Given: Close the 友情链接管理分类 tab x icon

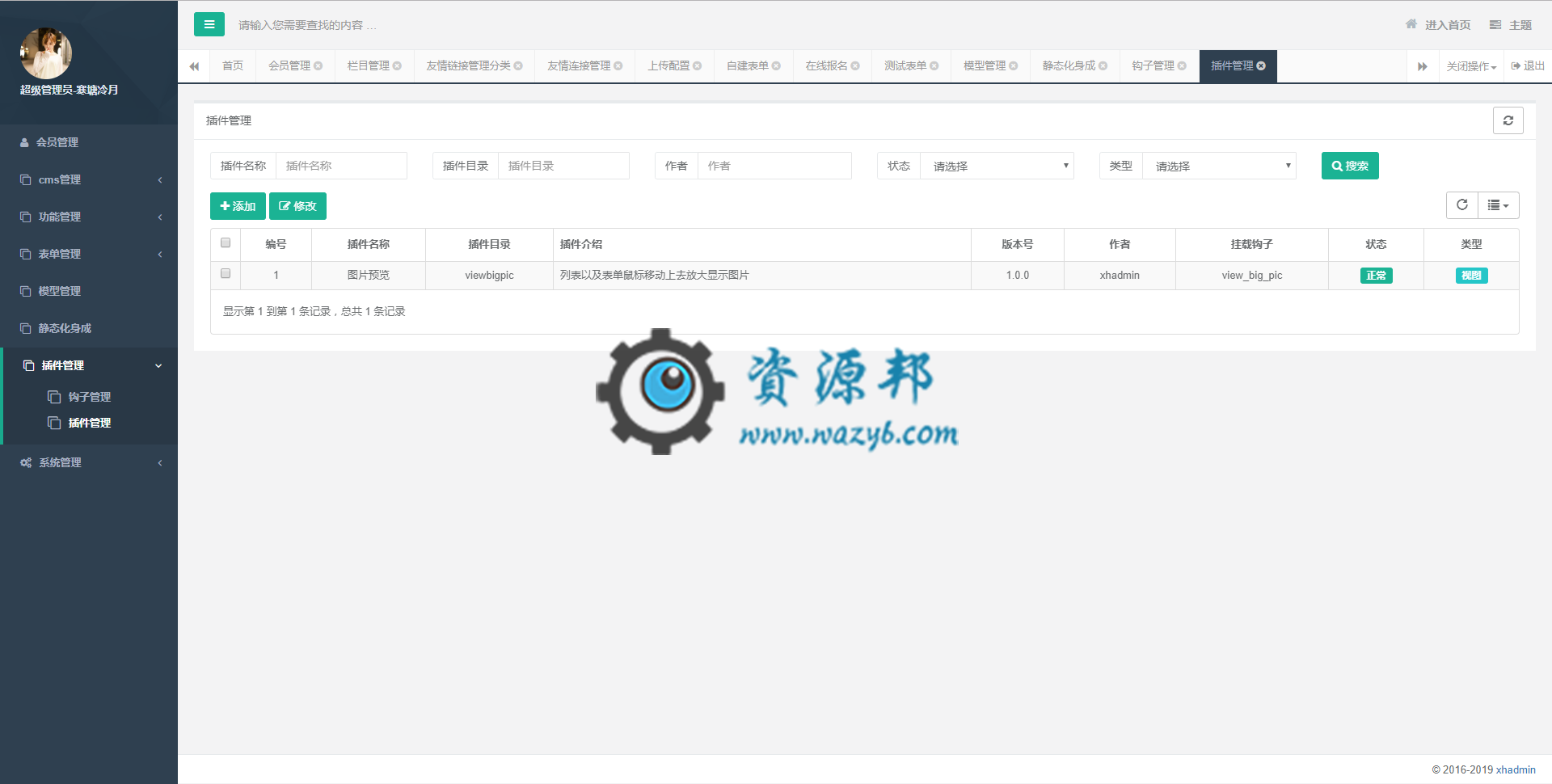Looking at the screenshot, I should coord(518,65).
